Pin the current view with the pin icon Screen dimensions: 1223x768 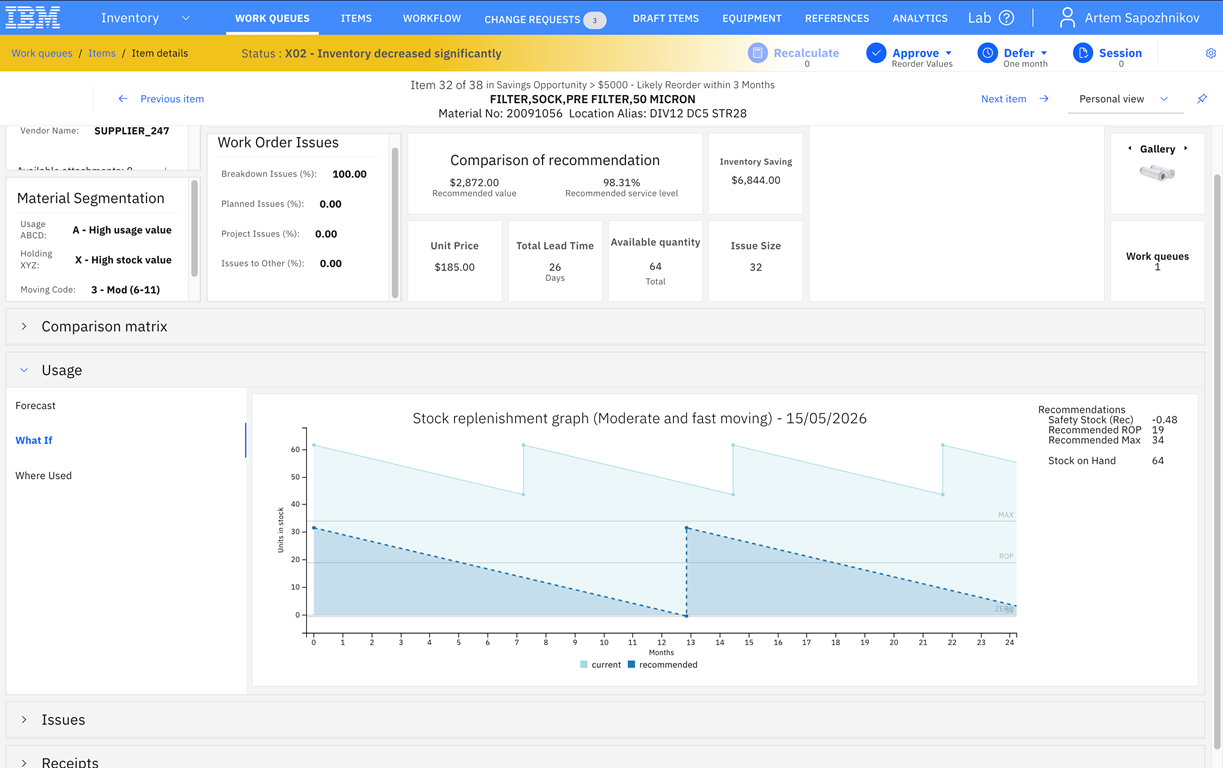(x=1202, y=99)
